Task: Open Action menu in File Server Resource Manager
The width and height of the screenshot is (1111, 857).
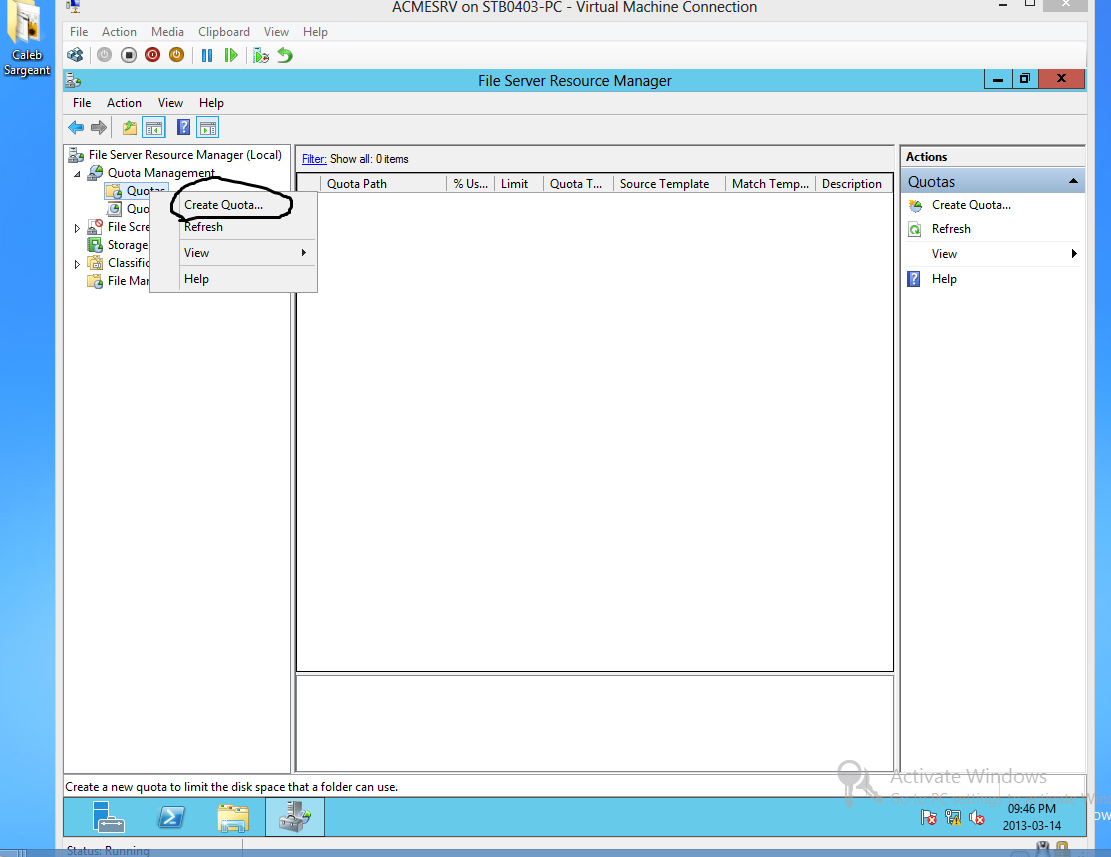Action: tap(124, 103)
